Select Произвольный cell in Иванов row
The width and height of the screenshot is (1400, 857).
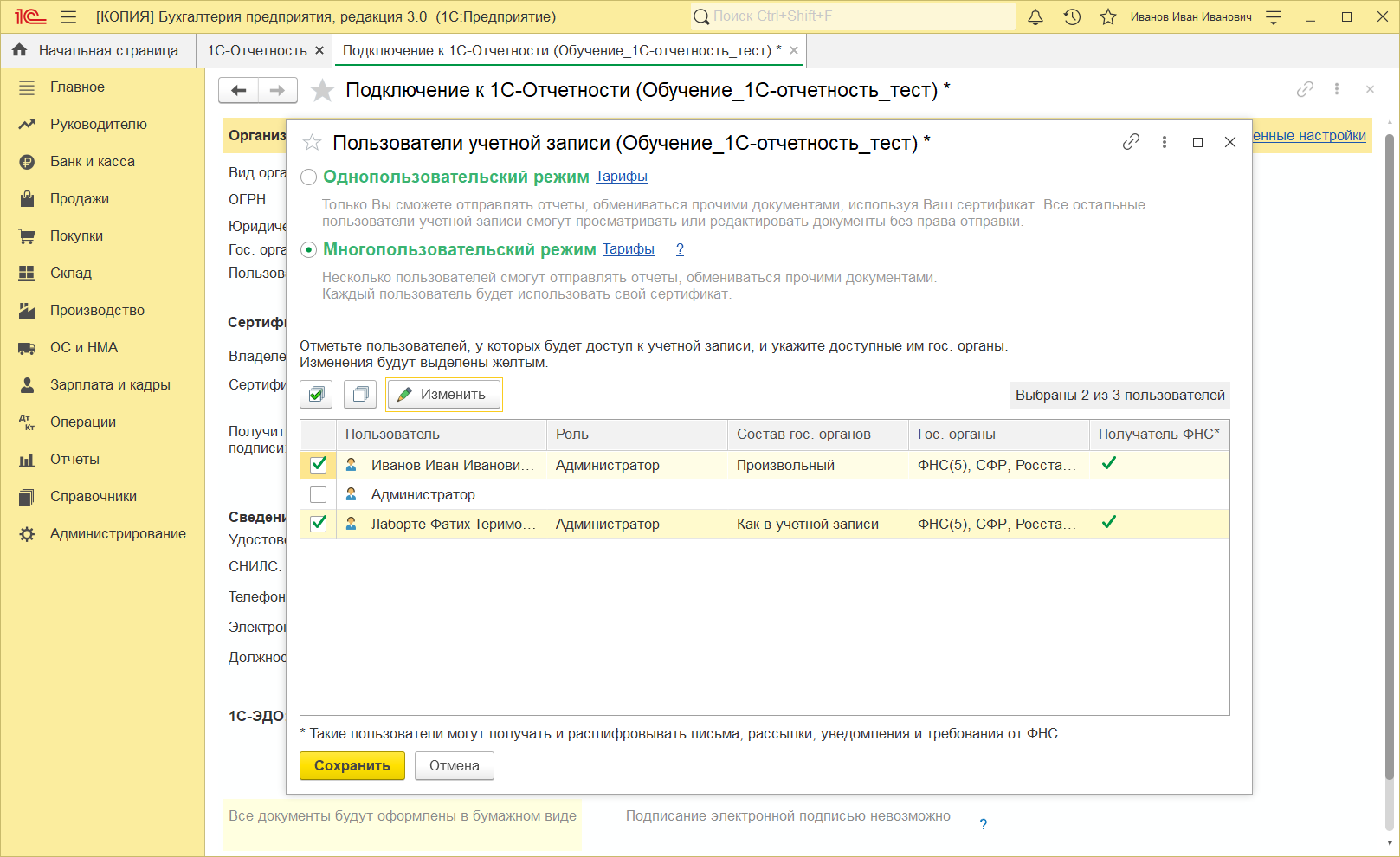click(x=818, y=465)
